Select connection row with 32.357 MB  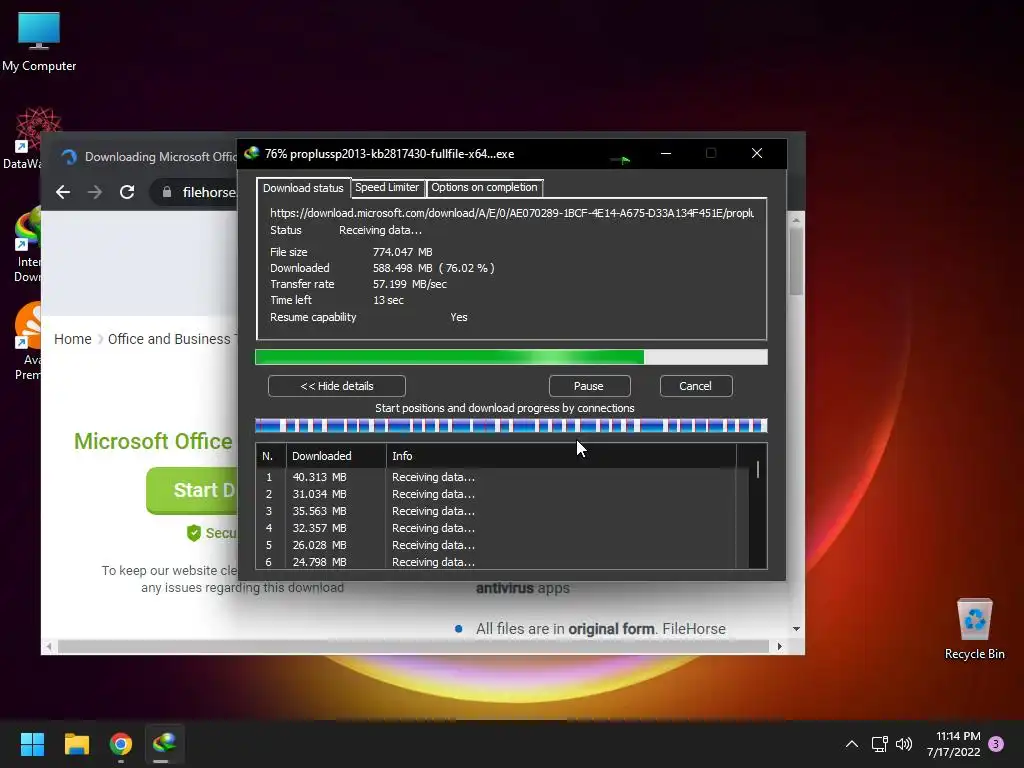coord(496,528)
